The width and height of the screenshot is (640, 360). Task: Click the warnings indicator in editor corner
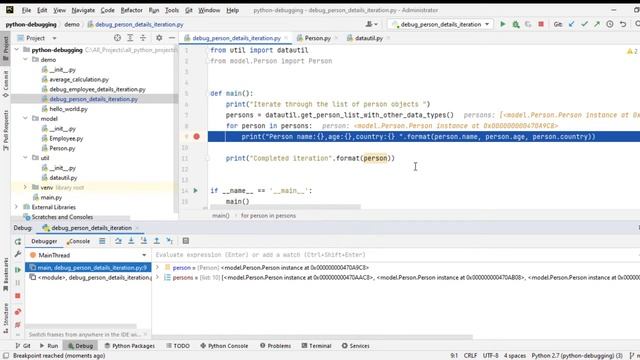(632, 51)
